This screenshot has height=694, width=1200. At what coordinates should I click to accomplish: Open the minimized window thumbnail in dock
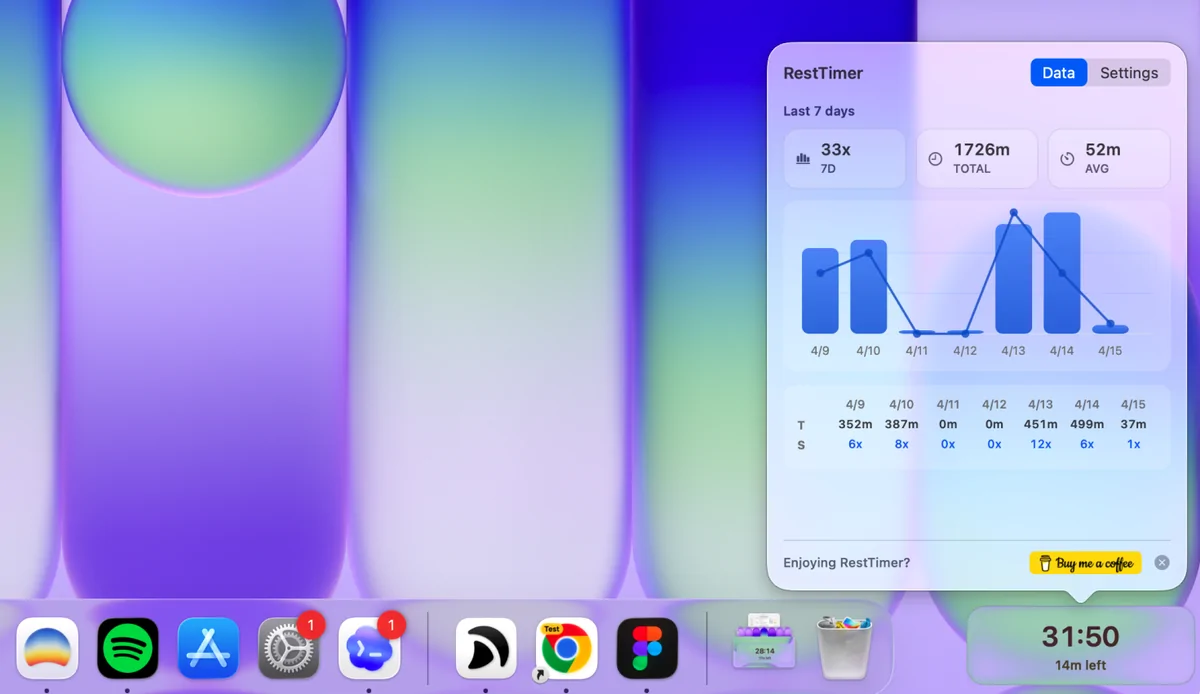(764, 642)
